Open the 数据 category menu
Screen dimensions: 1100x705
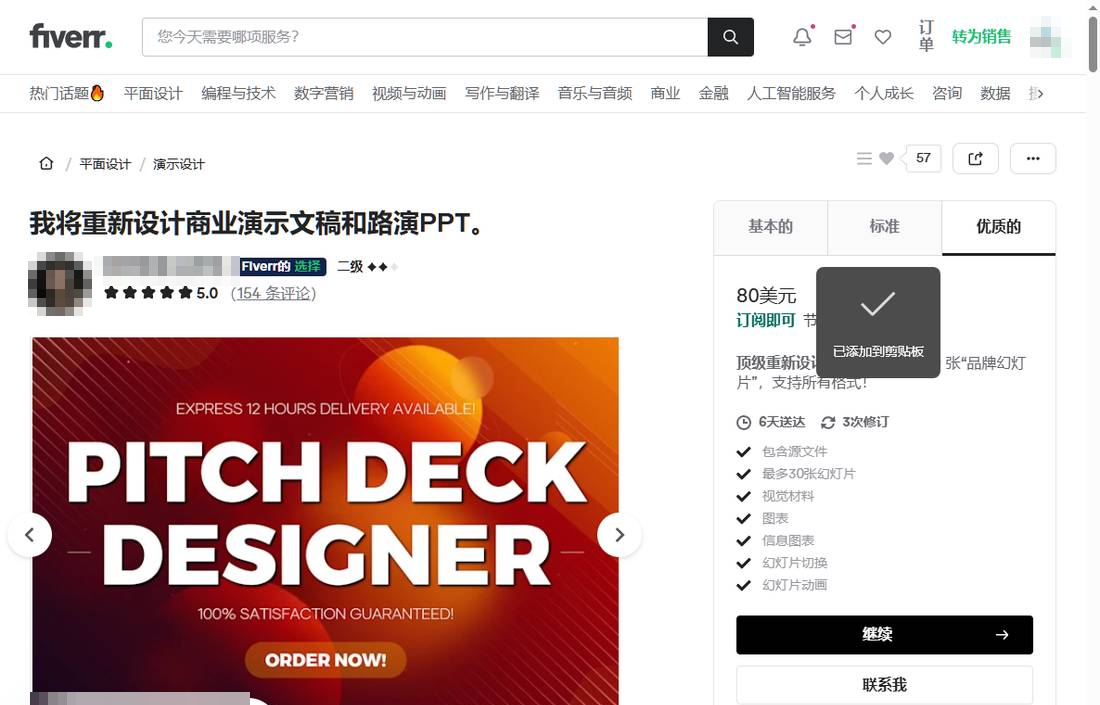click(x=995, y=93)
